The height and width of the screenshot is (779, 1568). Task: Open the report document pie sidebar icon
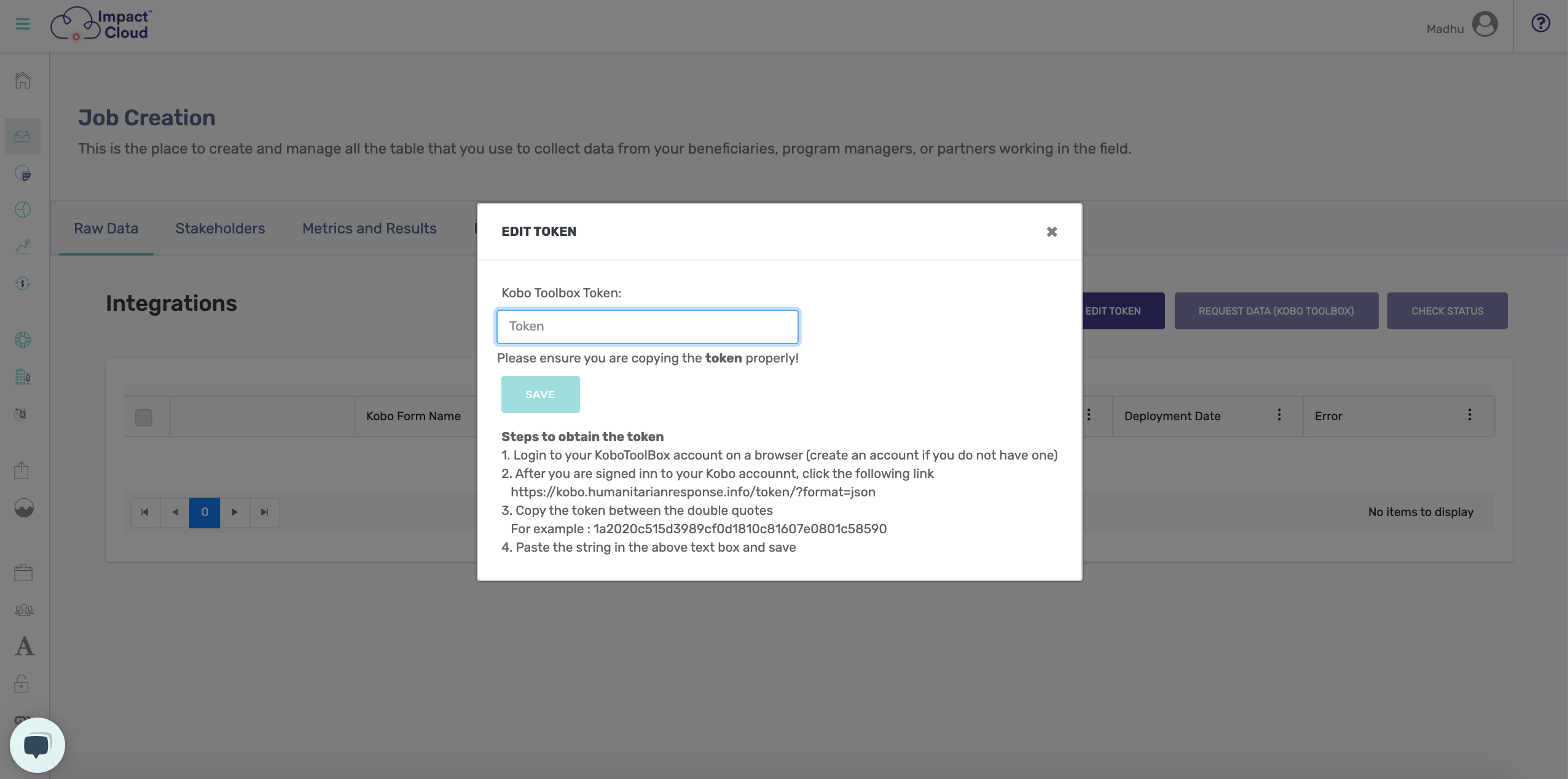(23, 173)
